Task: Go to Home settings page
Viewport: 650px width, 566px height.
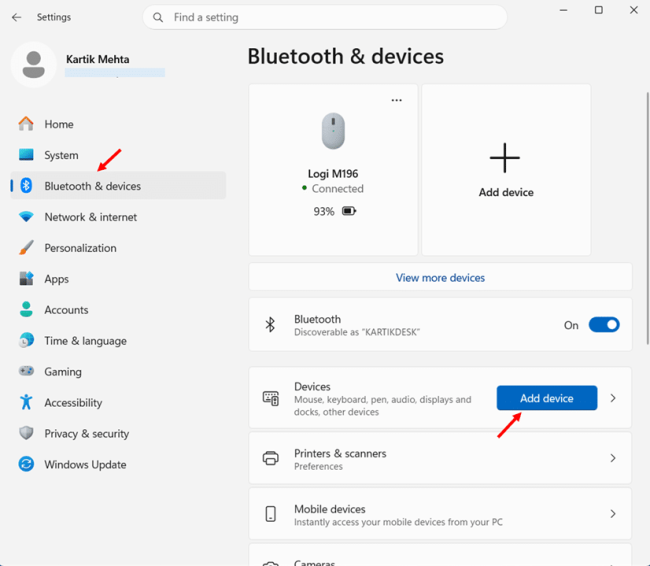Action: pos(59,124)
